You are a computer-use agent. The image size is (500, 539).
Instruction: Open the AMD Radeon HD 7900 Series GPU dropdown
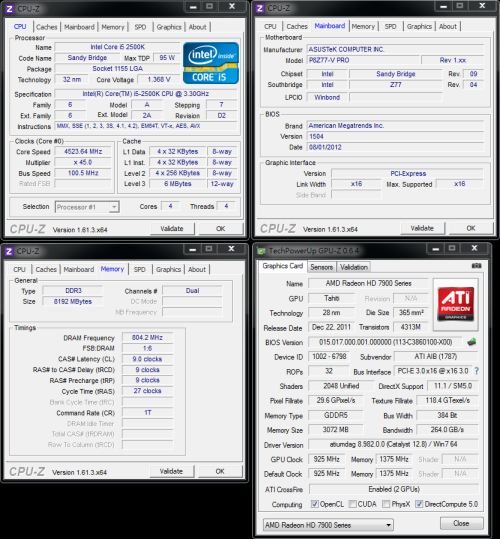pos(328,525)
